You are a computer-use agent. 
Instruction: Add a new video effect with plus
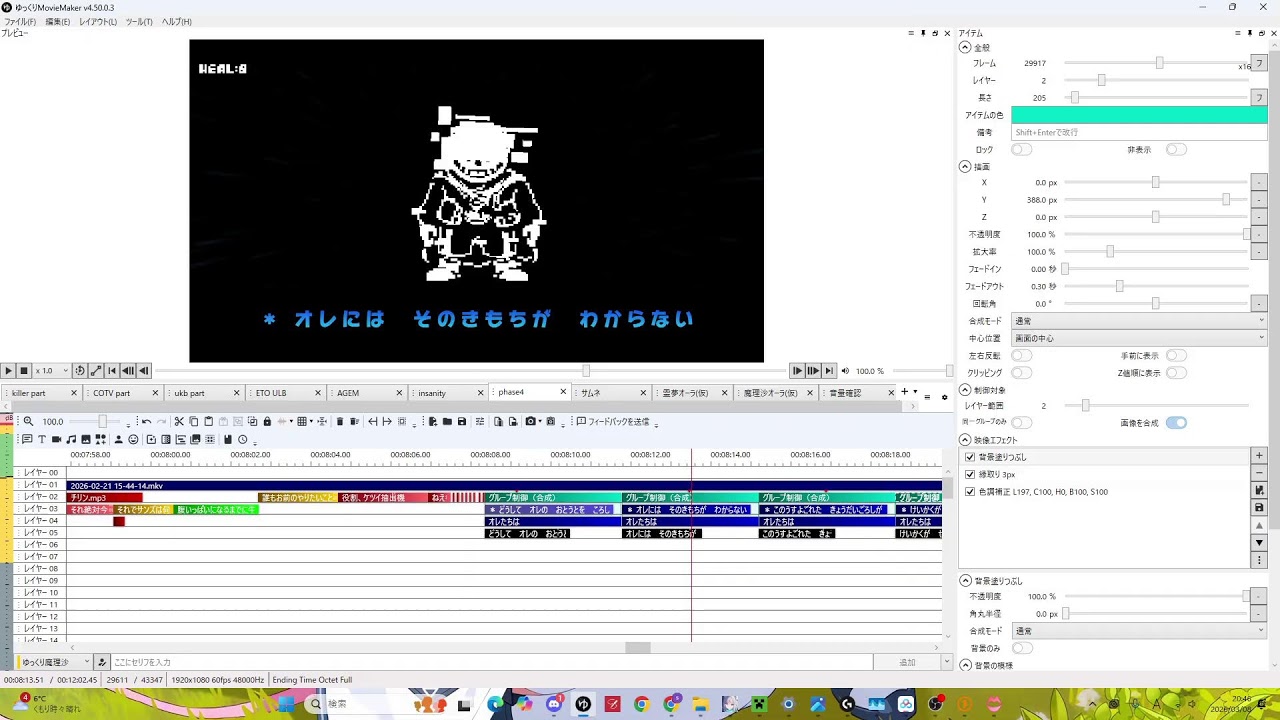(x=1259, y=455)
